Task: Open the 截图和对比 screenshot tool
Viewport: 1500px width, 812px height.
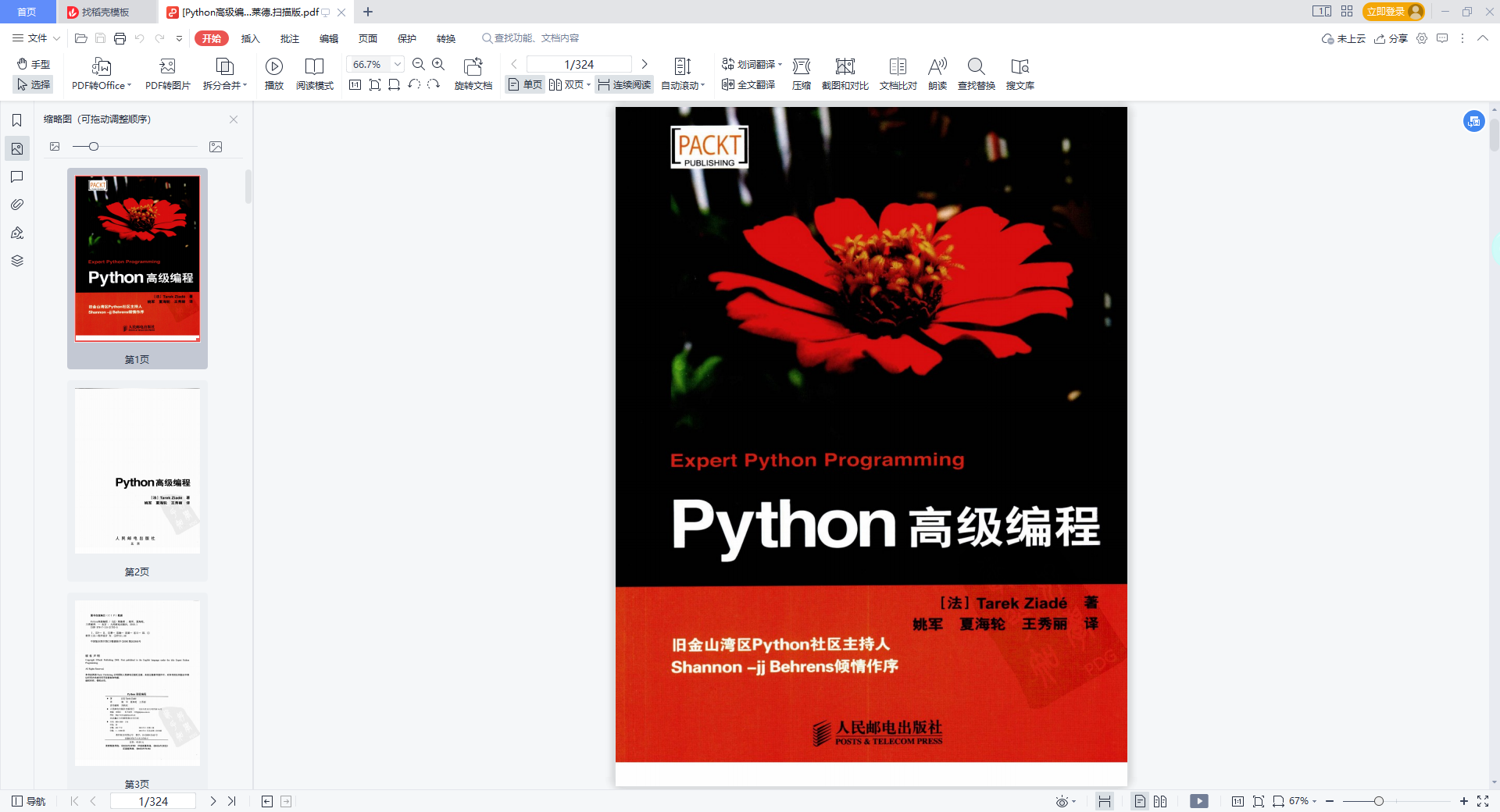Action: [x=845, y=67]
